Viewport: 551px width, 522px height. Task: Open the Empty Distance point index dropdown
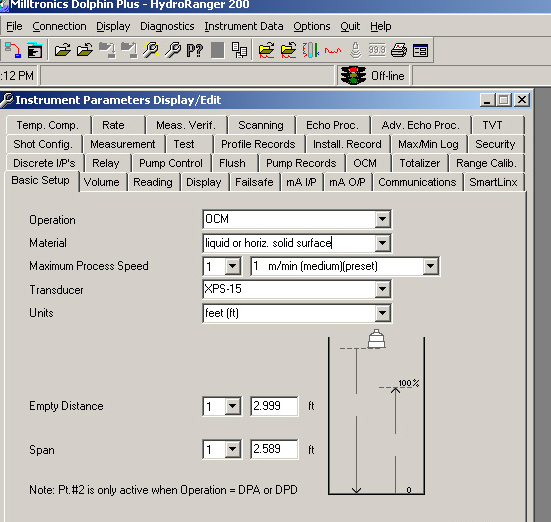[233, 406]
